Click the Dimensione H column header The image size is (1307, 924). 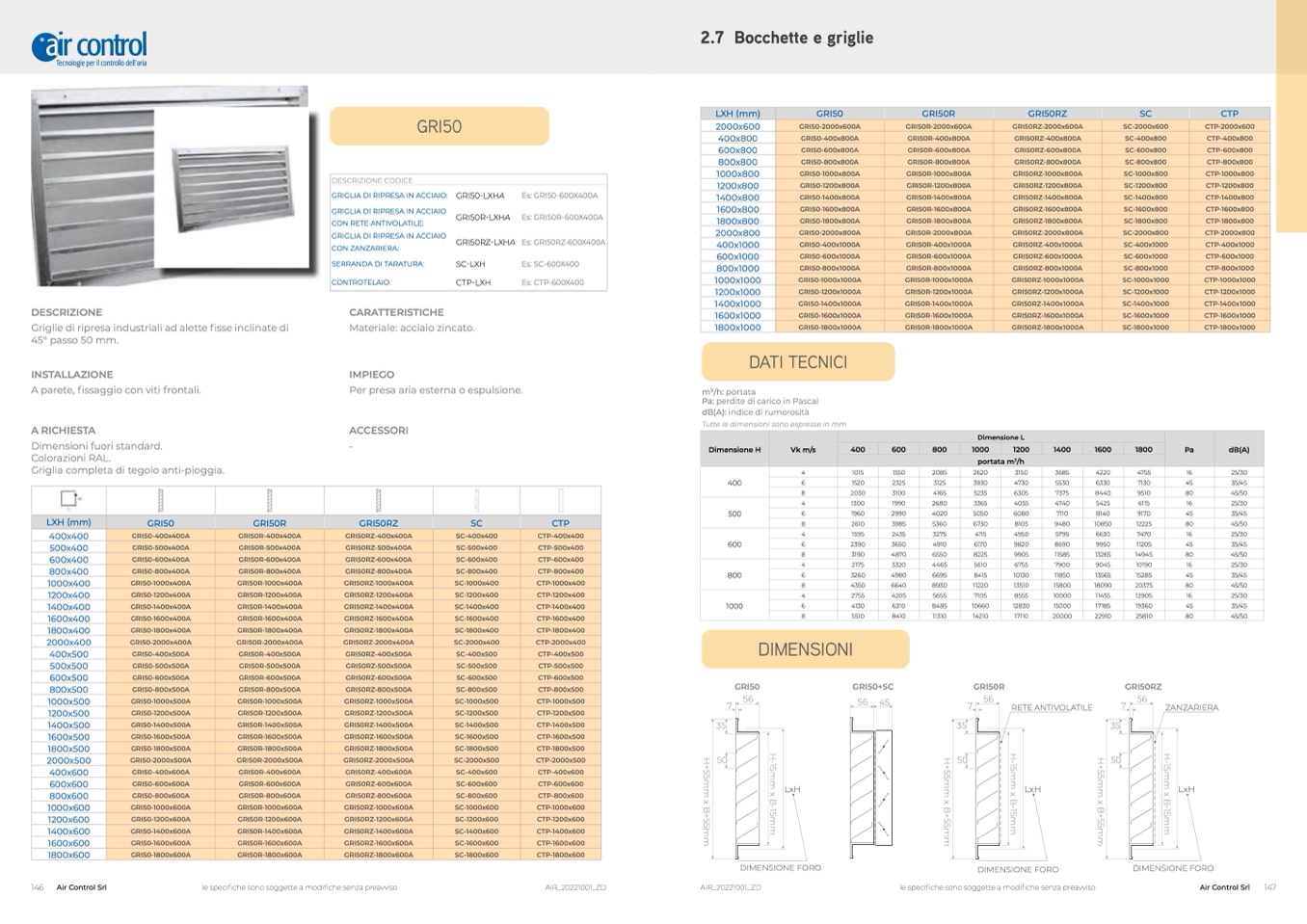(734, 449)
